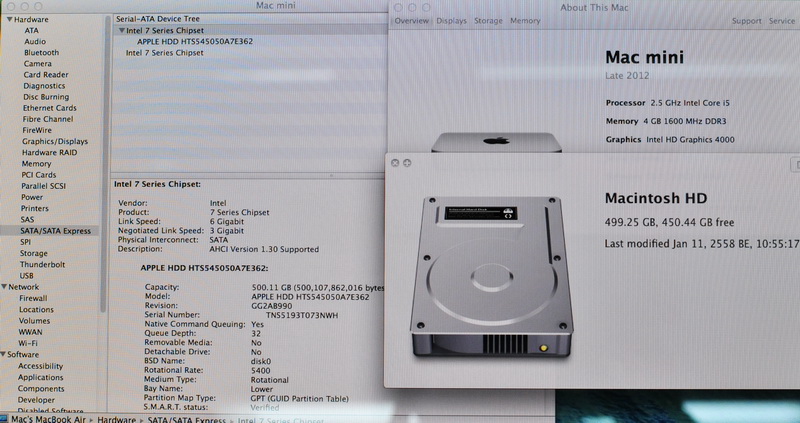The height and width of the screenshot is (423, 800).
Task: Click the Macintosh HD hard drive icon
Action: click(x=491, y=277)
